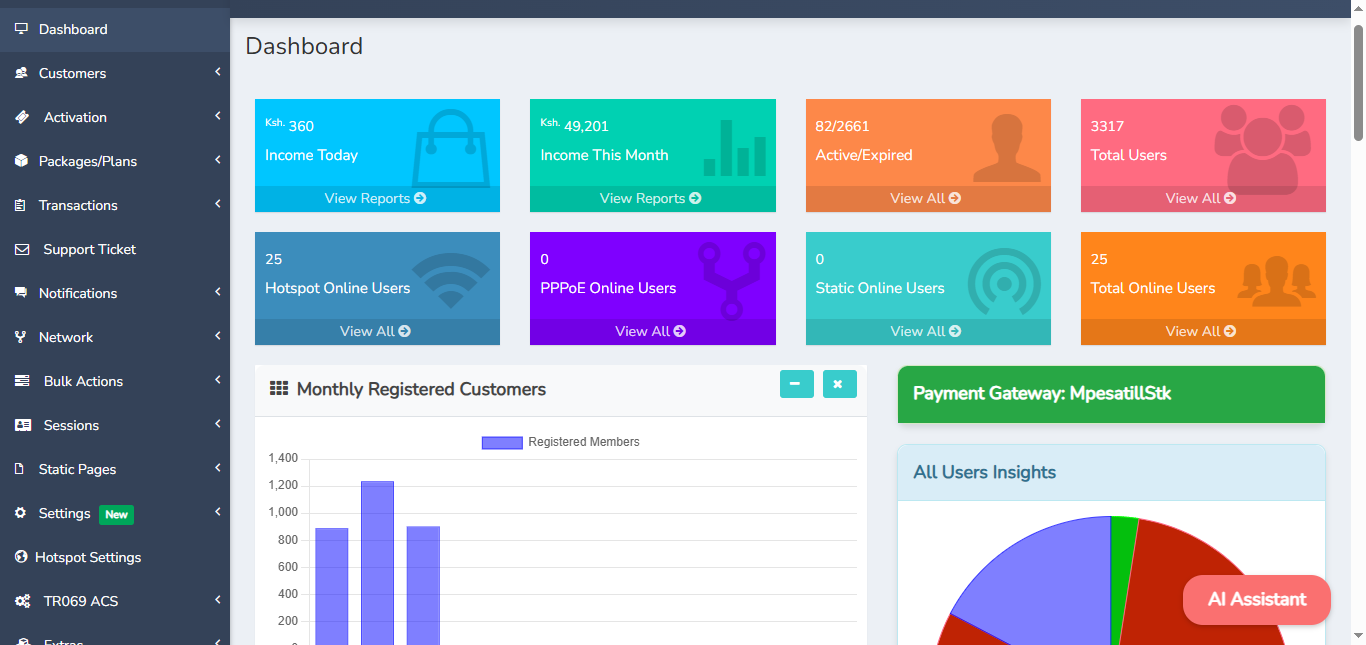Toggle Registered Members legend in chart

pyautogui.click(x=560, y=442)
